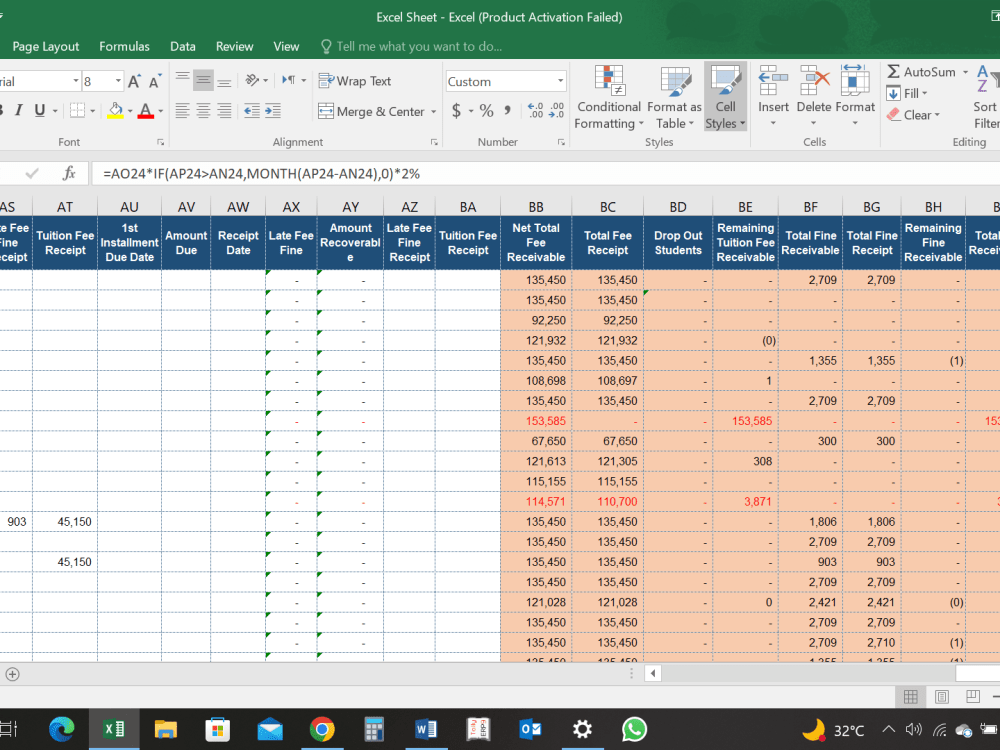The width and height of the screenshot is (1000, 750).
Task: Open the Formulas ribbon tab
Action: coord(124,46)
